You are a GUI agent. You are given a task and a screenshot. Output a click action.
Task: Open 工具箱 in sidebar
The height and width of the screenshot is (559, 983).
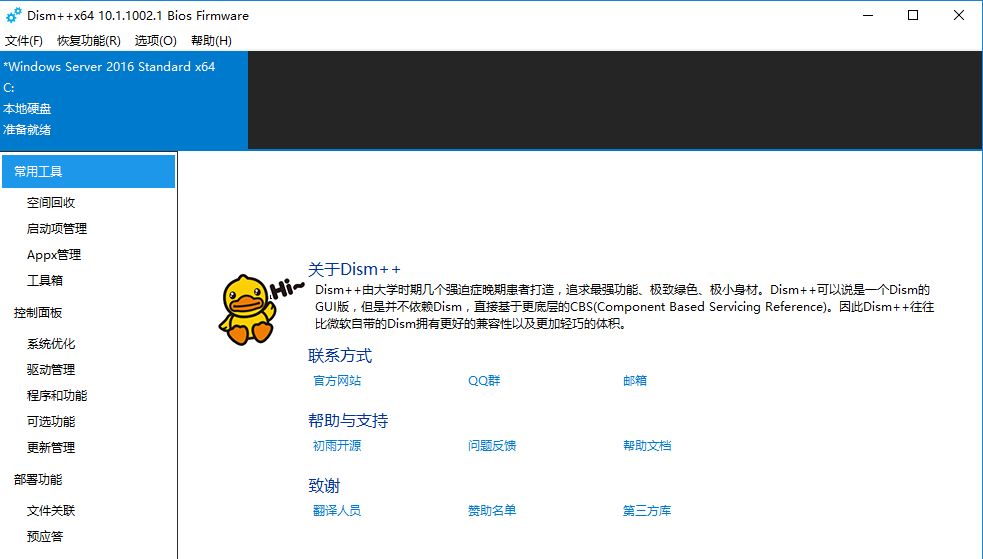click(x=45, y=281)
